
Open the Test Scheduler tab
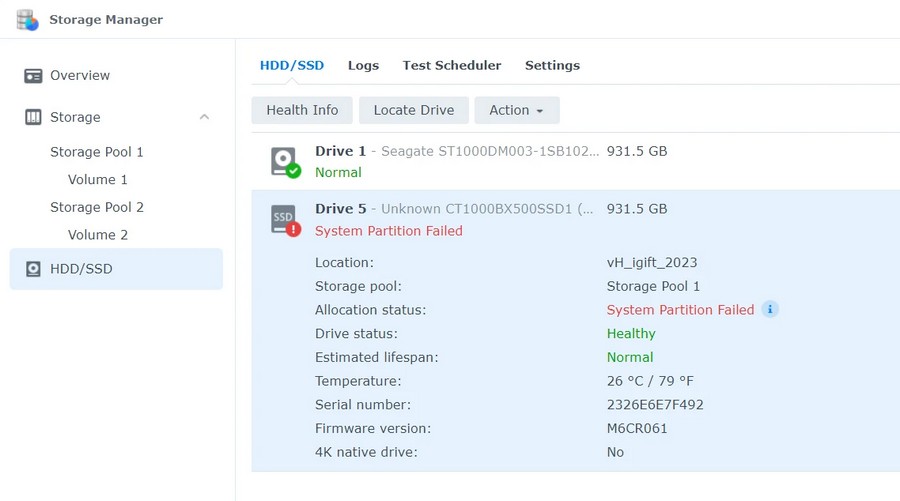point(451,65)
